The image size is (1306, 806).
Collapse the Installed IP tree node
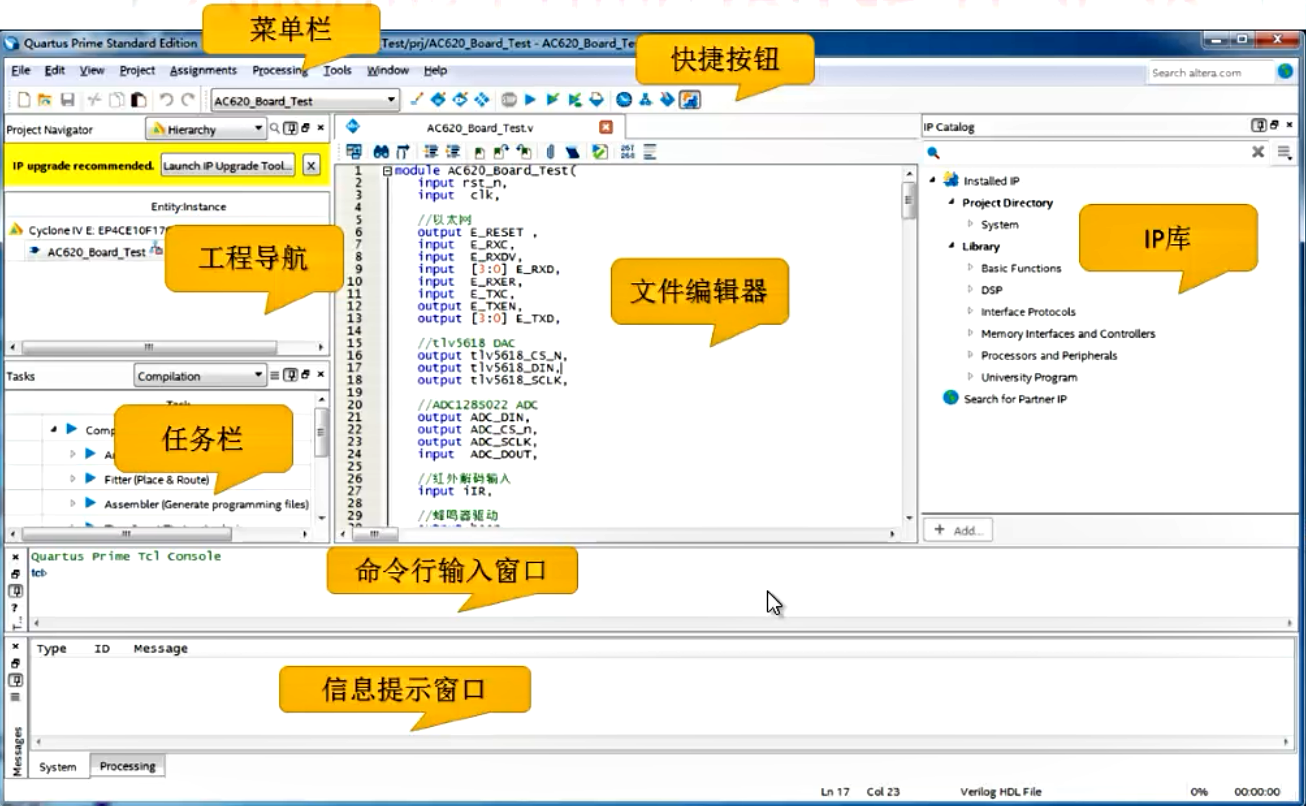pyautogui.click(x=932, y=181)
